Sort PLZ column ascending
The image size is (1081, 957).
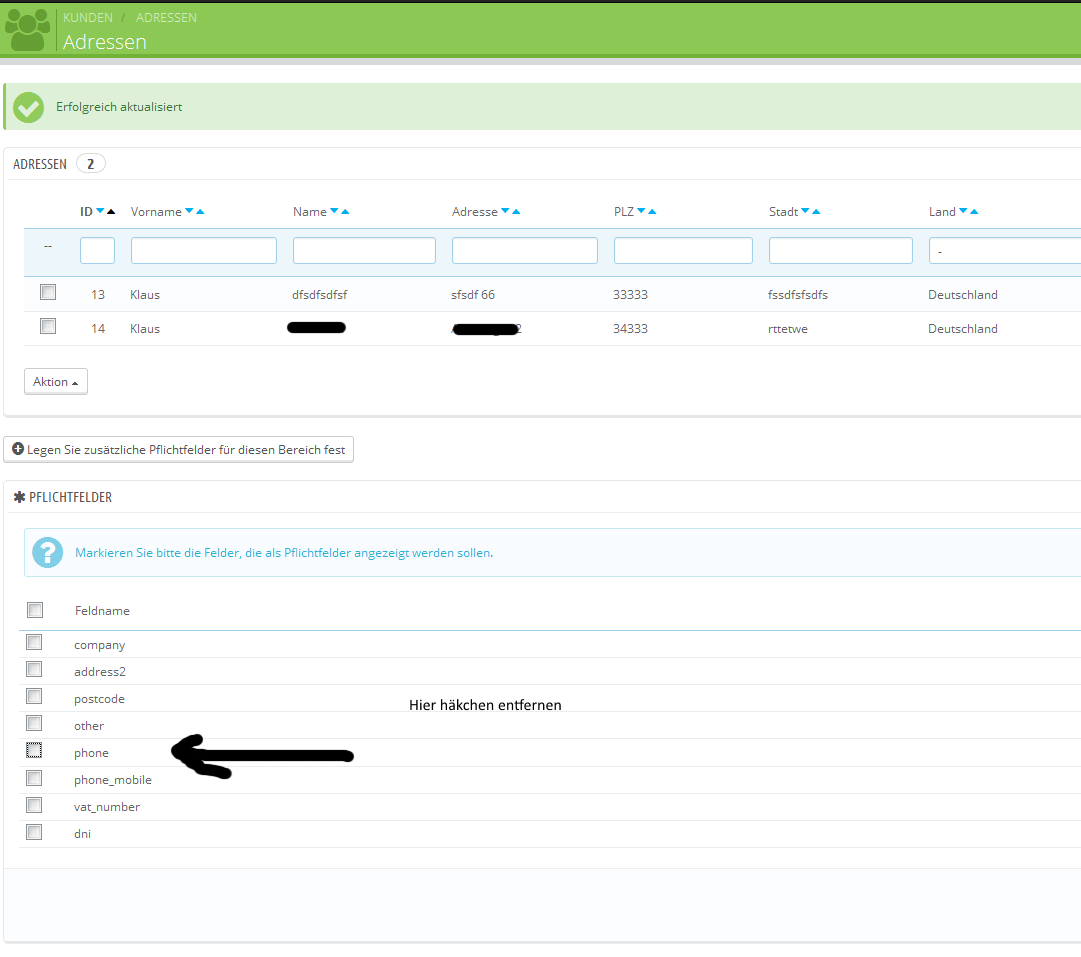click(x=652, y=212)
